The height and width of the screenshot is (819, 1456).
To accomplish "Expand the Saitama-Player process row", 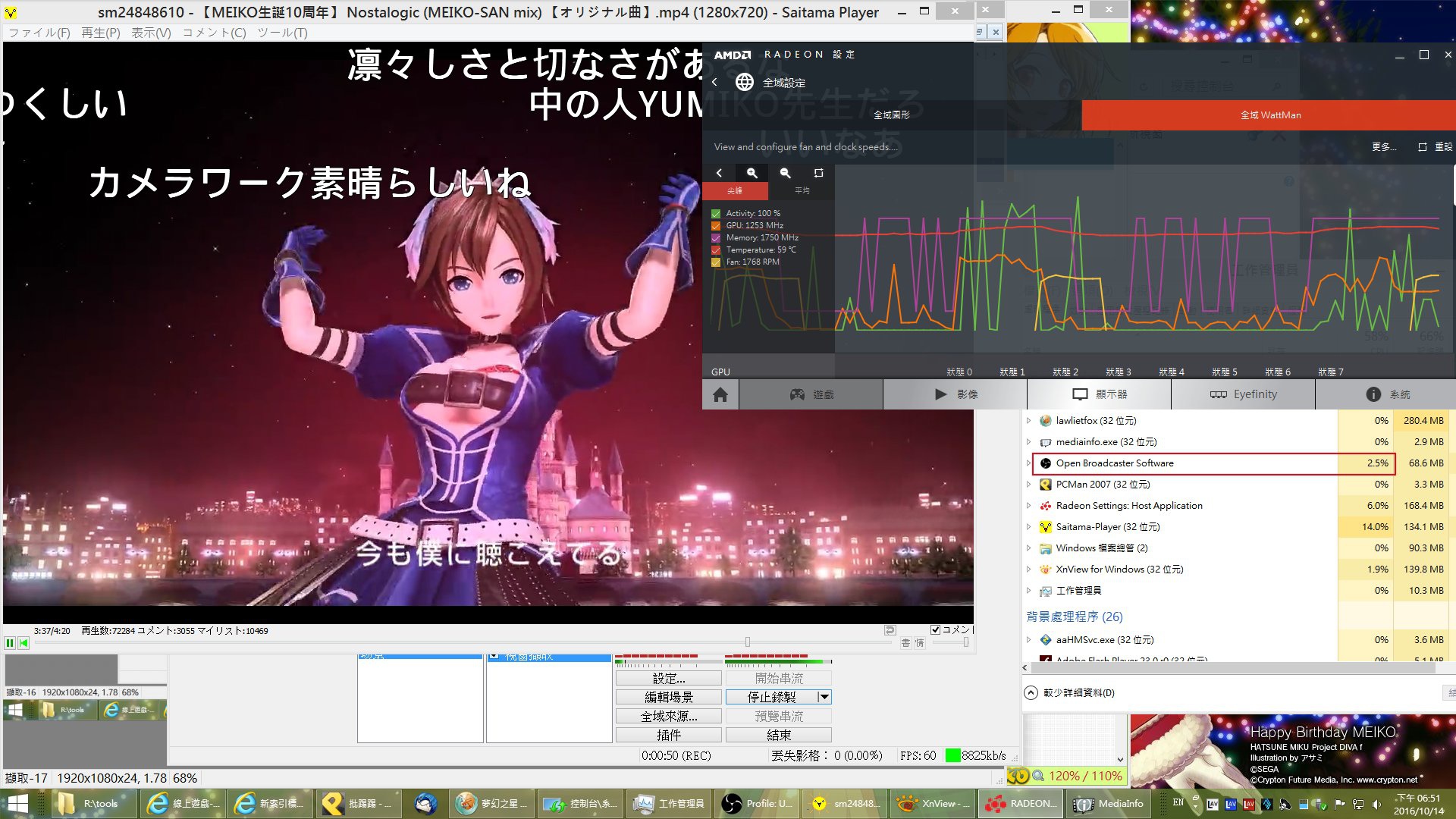I will pos(1029,527).
